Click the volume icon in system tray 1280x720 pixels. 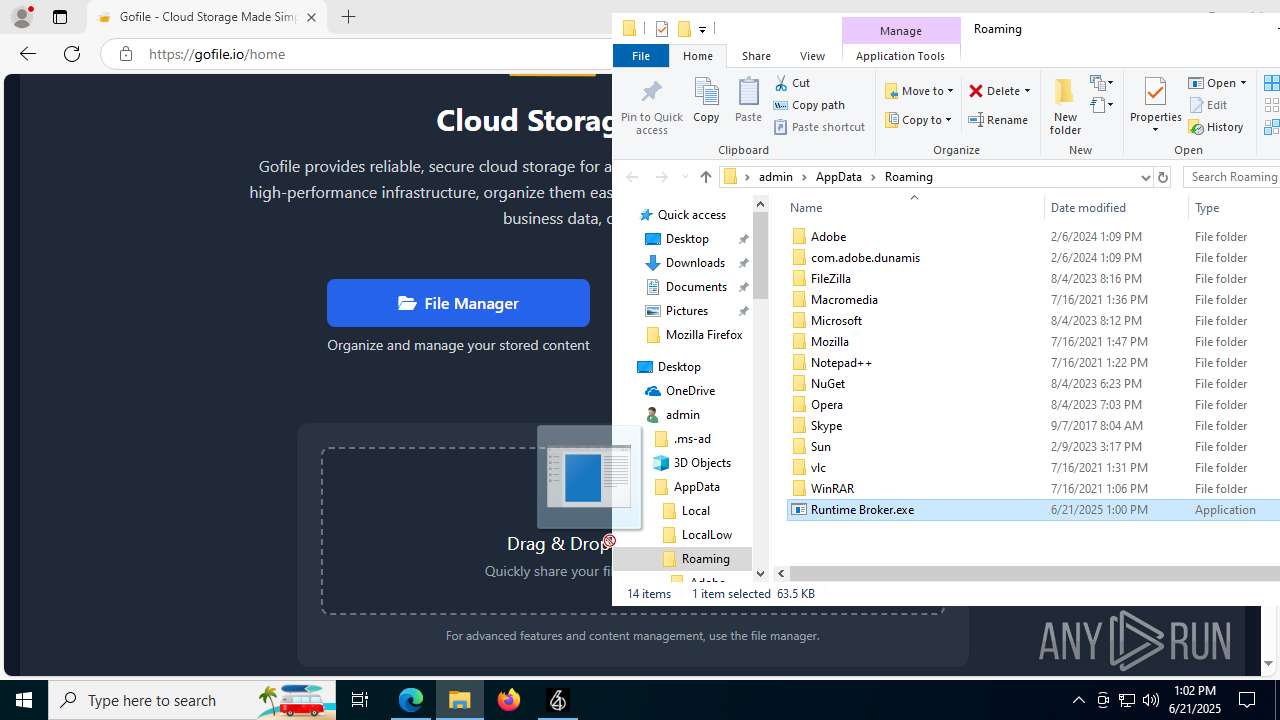[1150, 700]
